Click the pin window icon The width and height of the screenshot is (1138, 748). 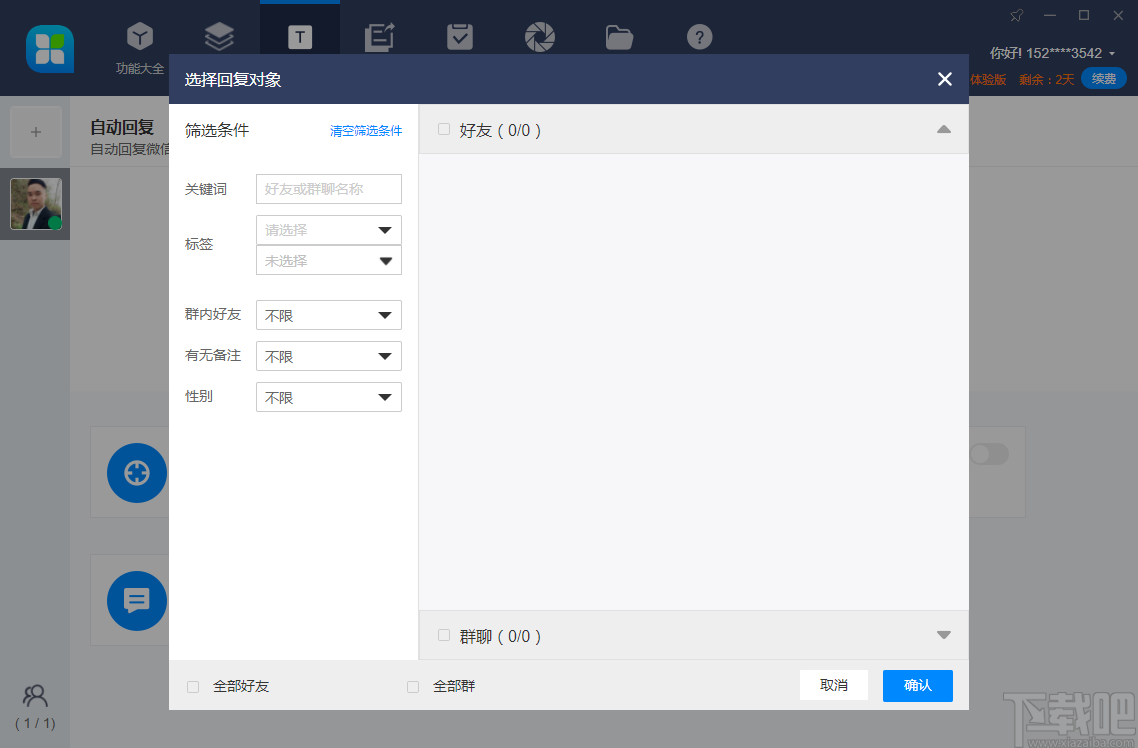(1016, 15)
